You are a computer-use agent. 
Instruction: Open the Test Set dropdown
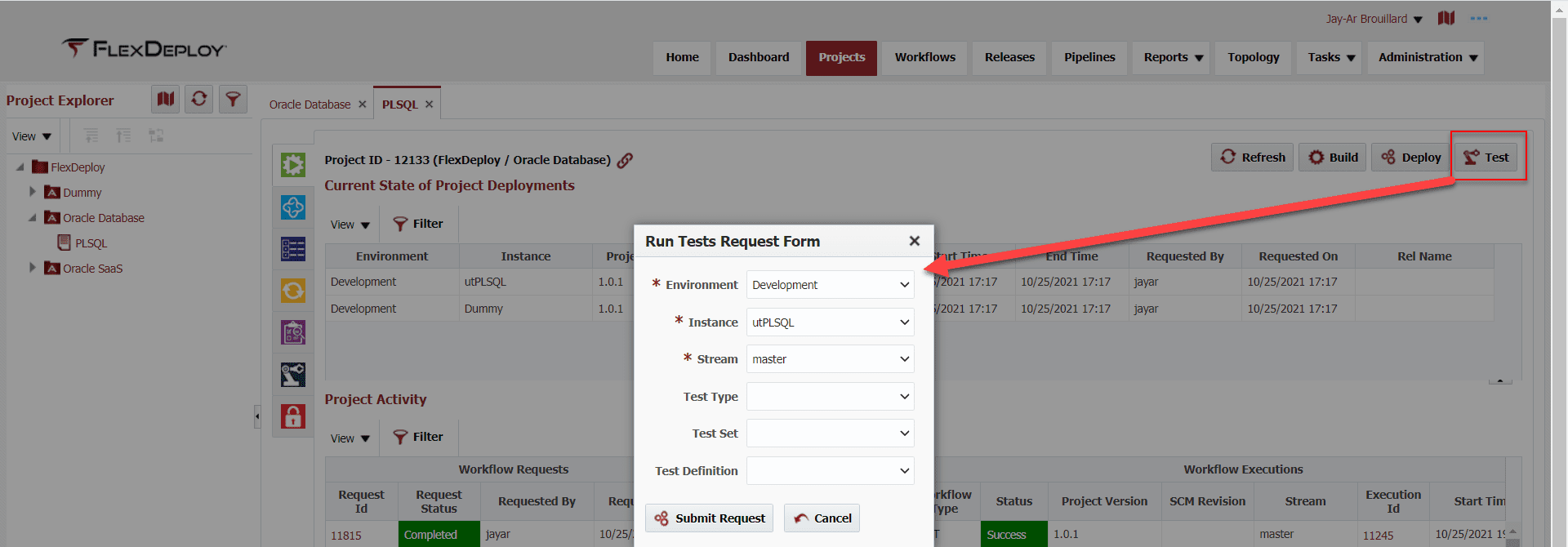pos(830,434)
